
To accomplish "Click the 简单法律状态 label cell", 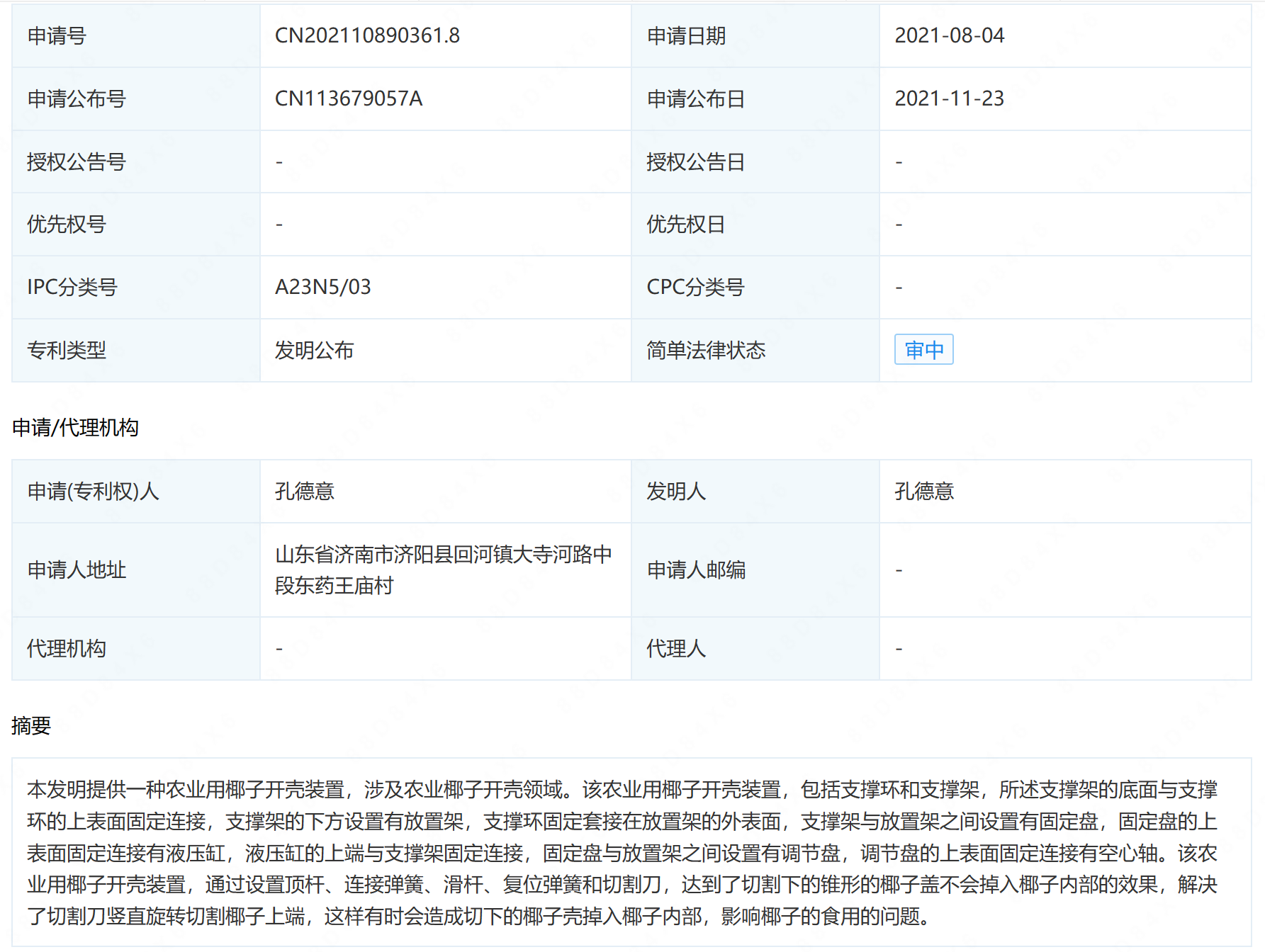I will tap(755, 350).
